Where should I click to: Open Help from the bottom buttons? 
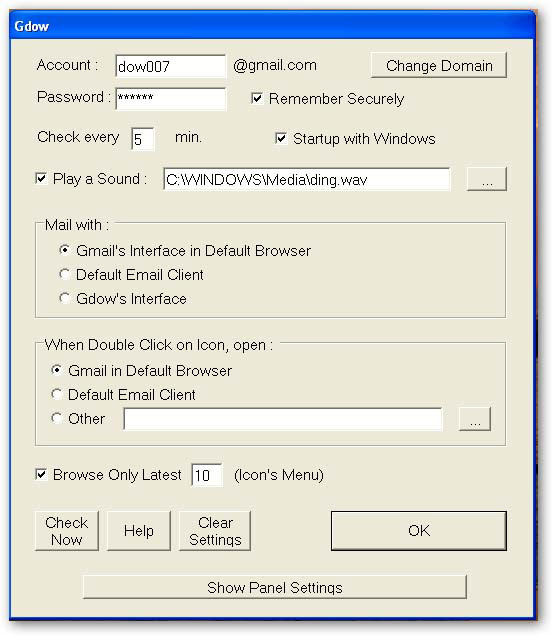coord(139,531)
